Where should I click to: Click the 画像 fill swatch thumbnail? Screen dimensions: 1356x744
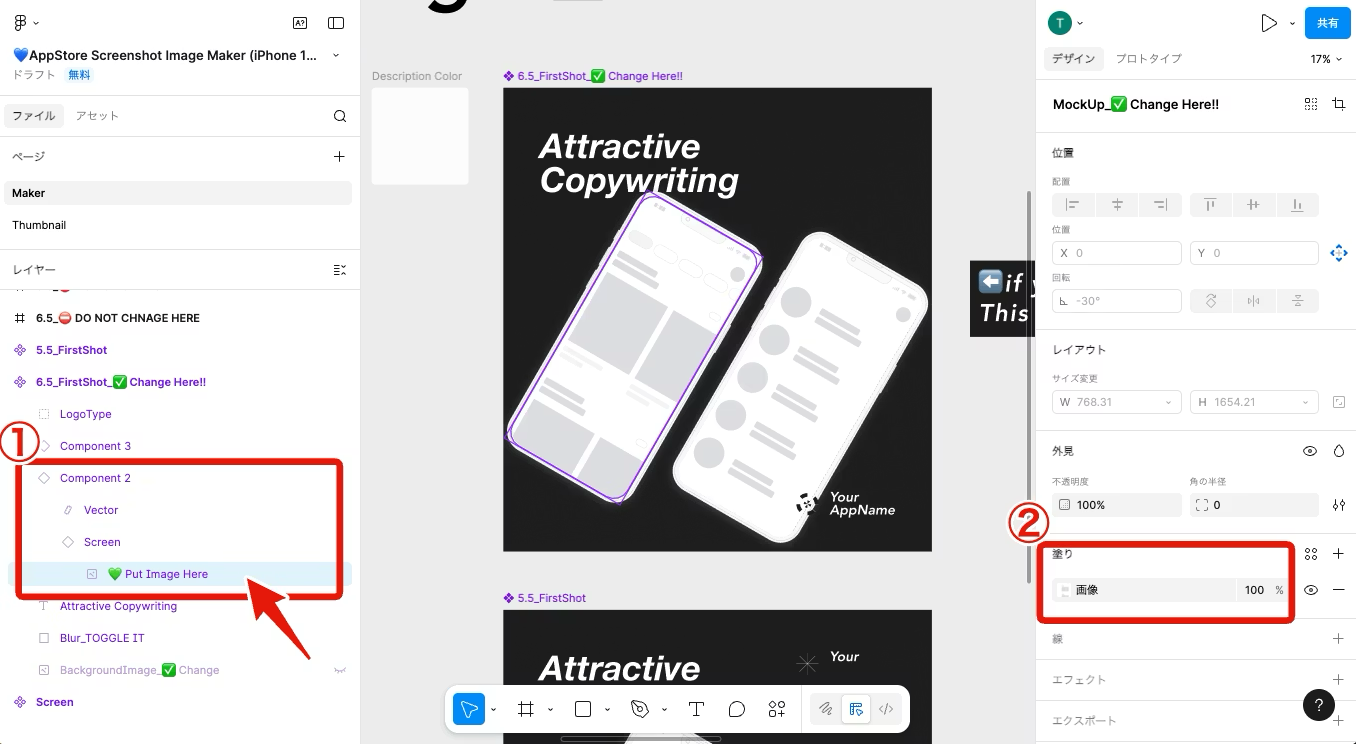tap(1064, 590)
